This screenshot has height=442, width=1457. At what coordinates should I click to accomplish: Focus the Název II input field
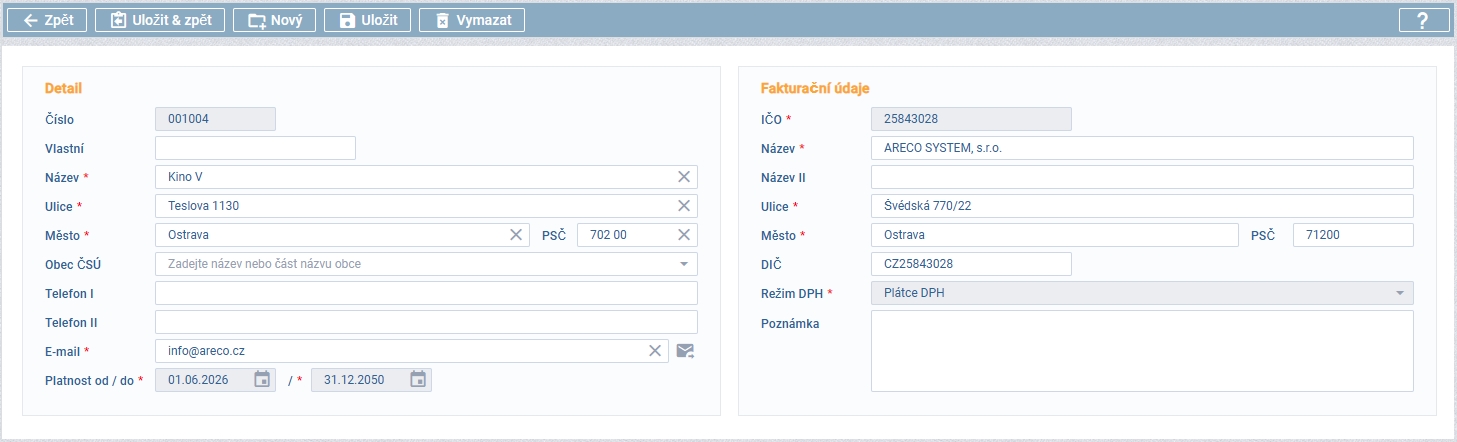pyautogui.click(x=1142, y=177)
